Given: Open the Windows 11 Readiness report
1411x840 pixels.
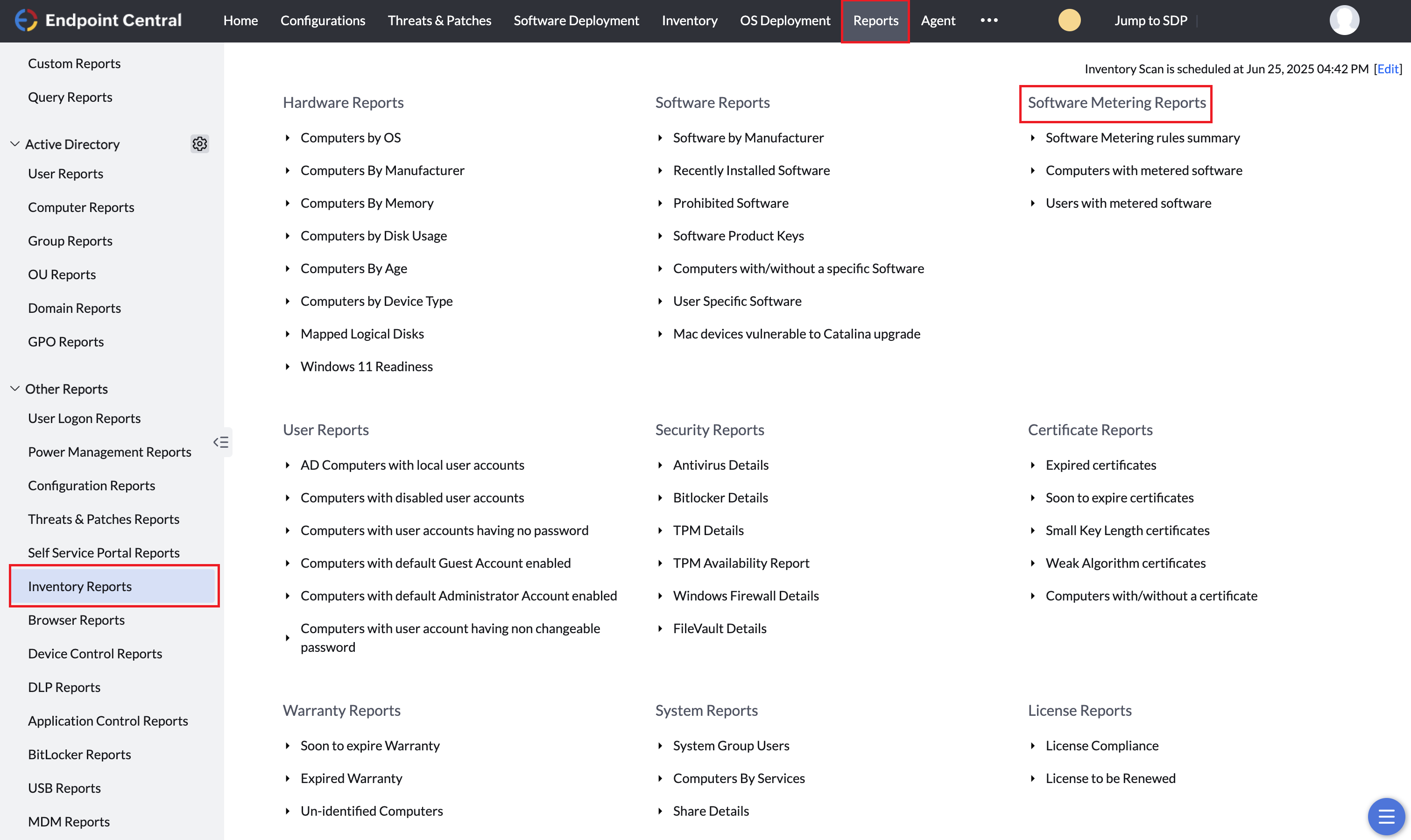Looking at the screenshot, I should [367, 366].
